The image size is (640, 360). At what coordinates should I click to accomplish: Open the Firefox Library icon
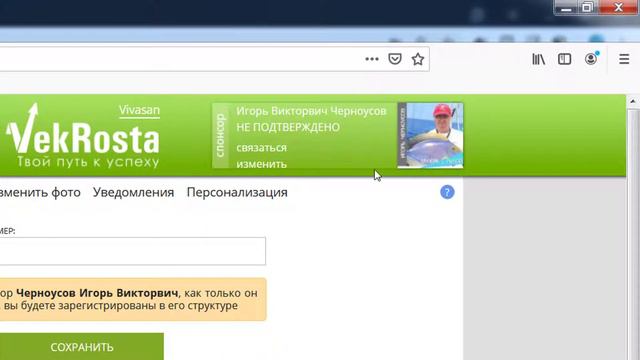[538, 60]
